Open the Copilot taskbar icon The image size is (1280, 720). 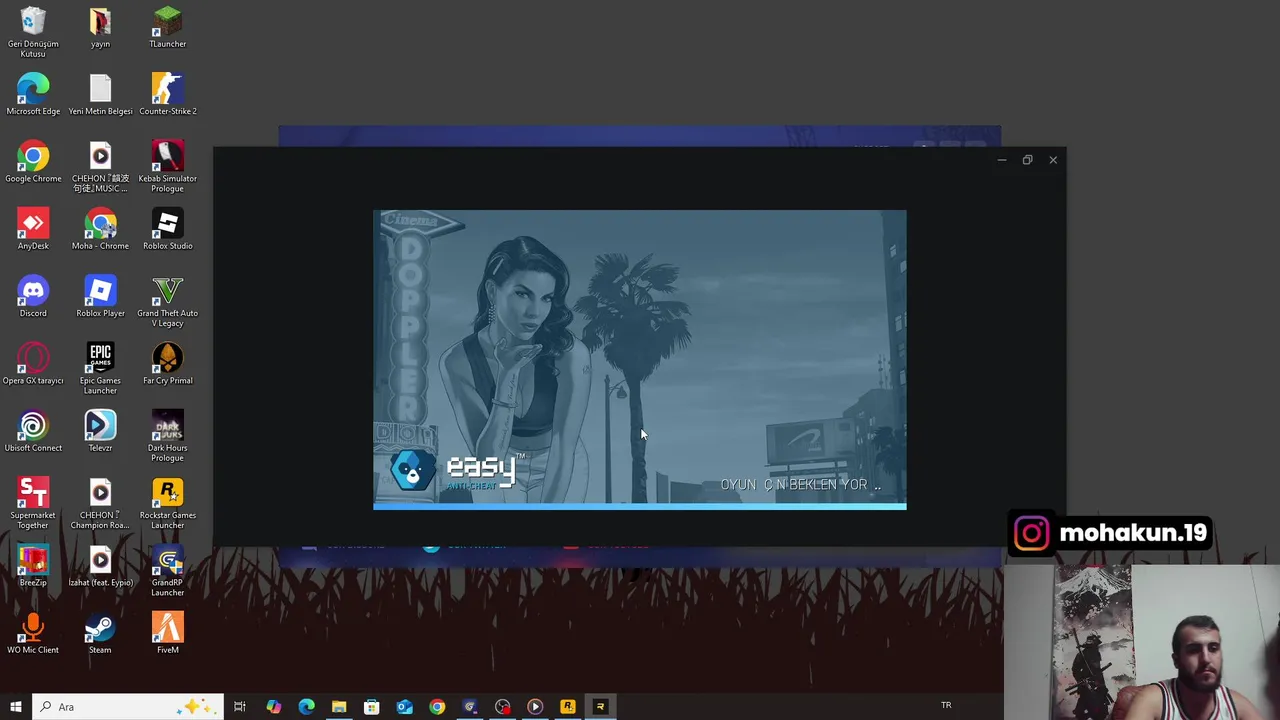273,707
